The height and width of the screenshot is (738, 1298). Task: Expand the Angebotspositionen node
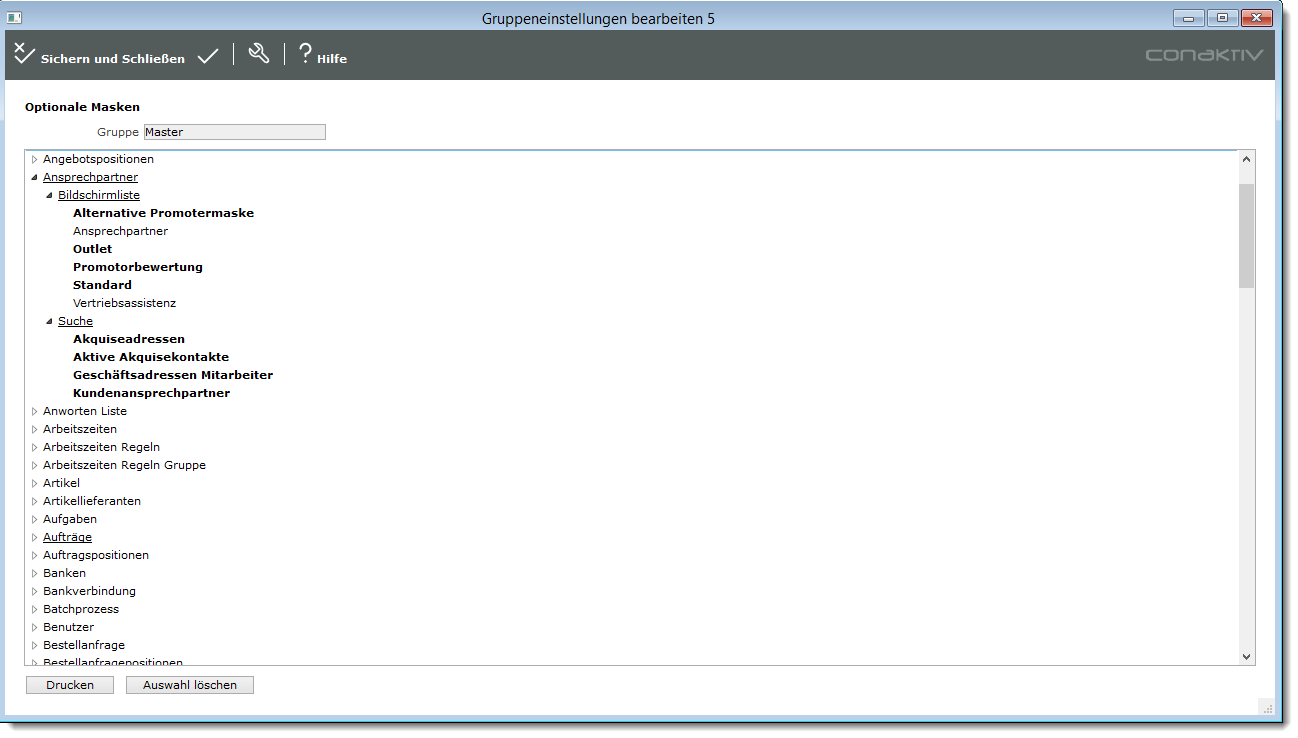[34, 159]
